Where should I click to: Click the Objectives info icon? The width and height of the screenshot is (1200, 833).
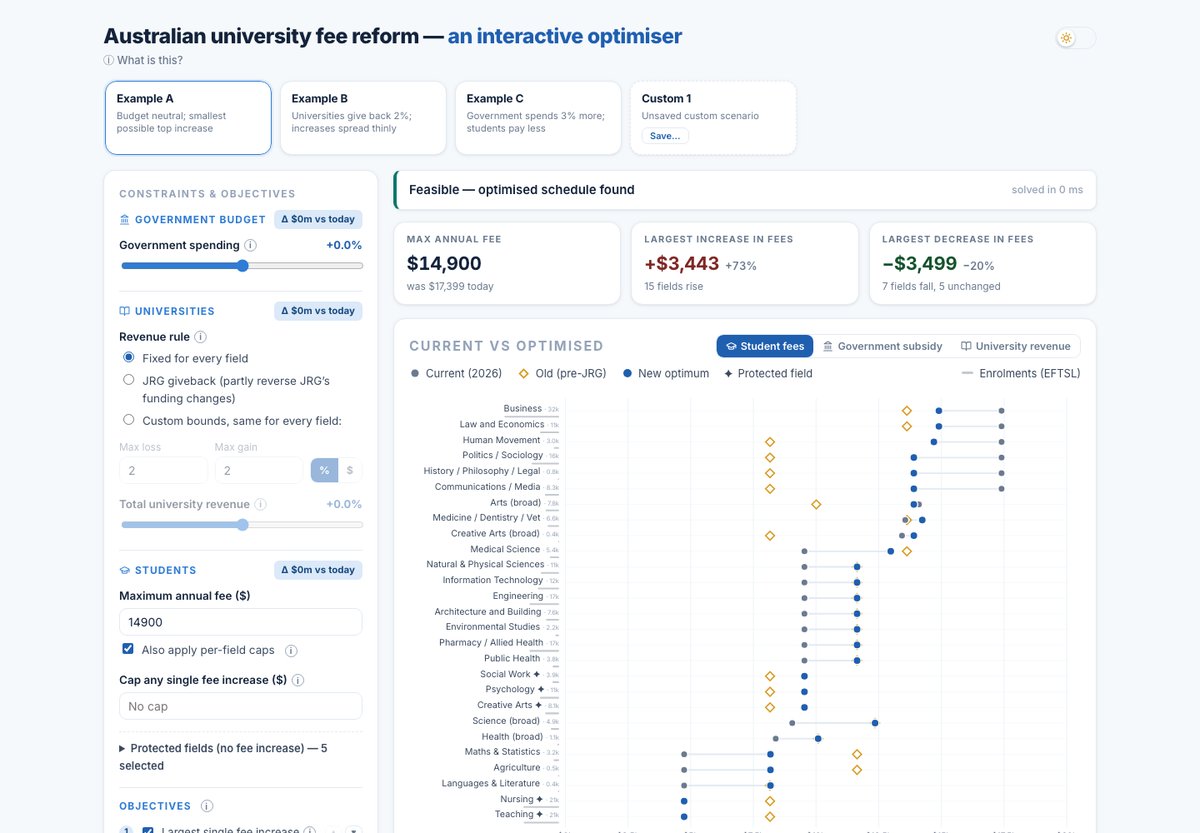pos(206,806)
